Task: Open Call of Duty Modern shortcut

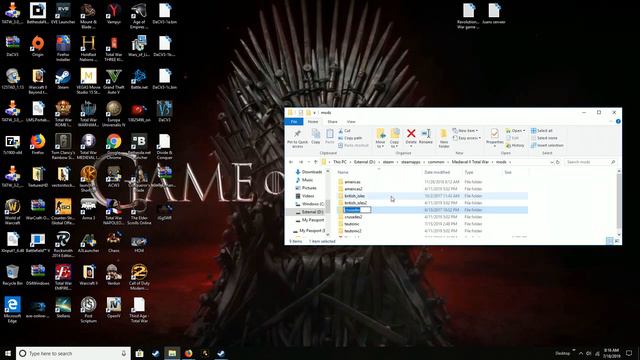Action: tap(139, 277)
